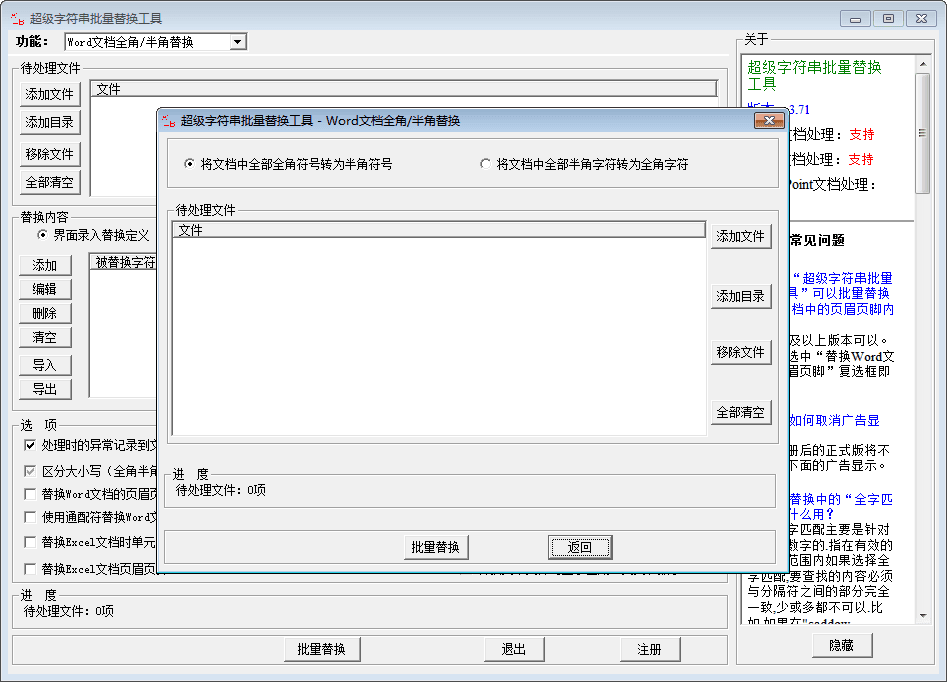Image resolution: width=947 pixels, height=682 pixels.
Task: Select 界面录入替换定义 radio button
Action: [x=42, y=234]
